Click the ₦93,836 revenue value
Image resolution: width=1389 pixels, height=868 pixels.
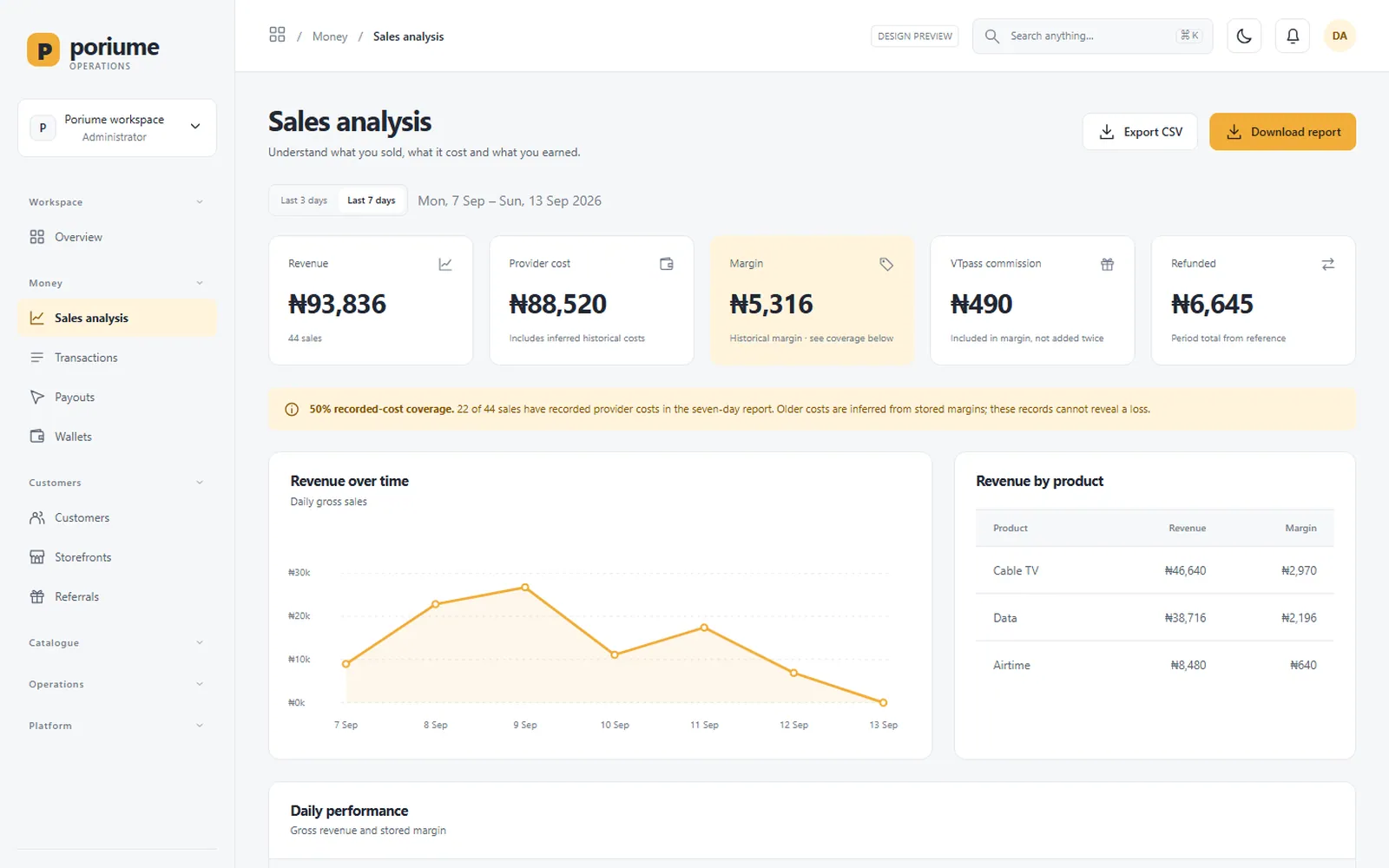337,304
